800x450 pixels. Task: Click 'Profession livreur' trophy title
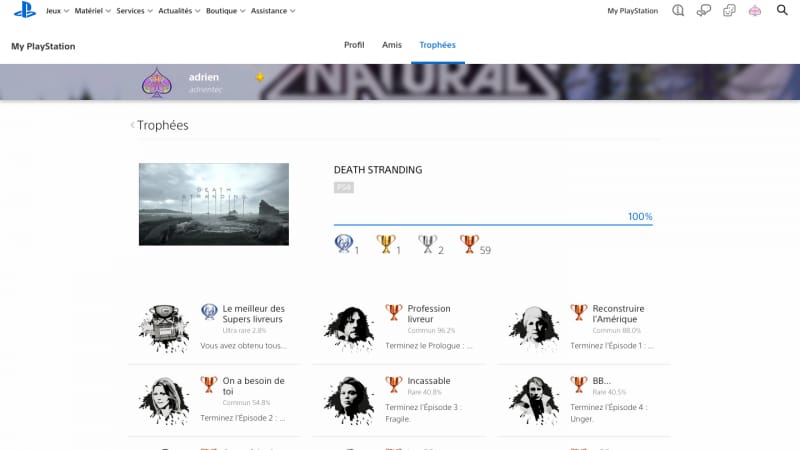pos(429,314)
